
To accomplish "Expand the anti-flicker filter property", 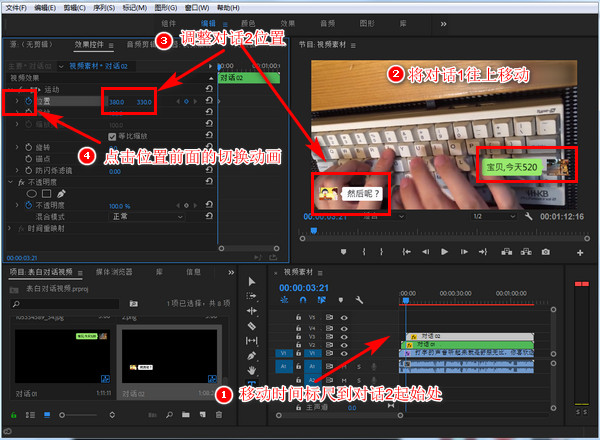I will point(17,170).
